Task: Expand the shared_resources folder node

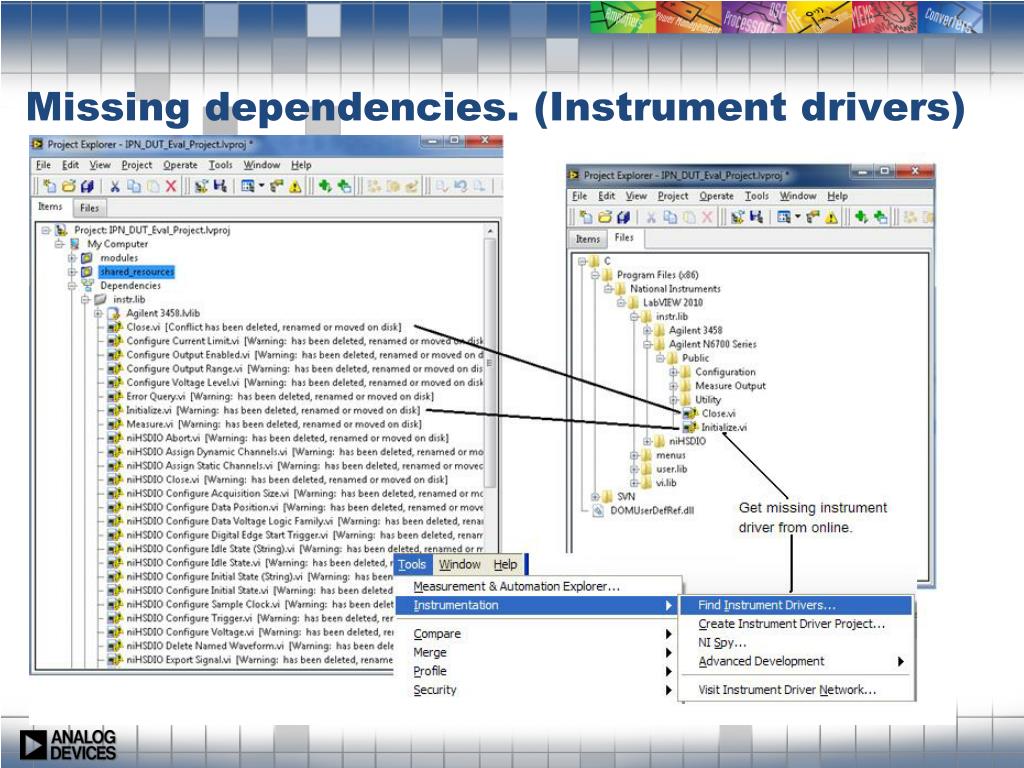Action: (72, 272)
